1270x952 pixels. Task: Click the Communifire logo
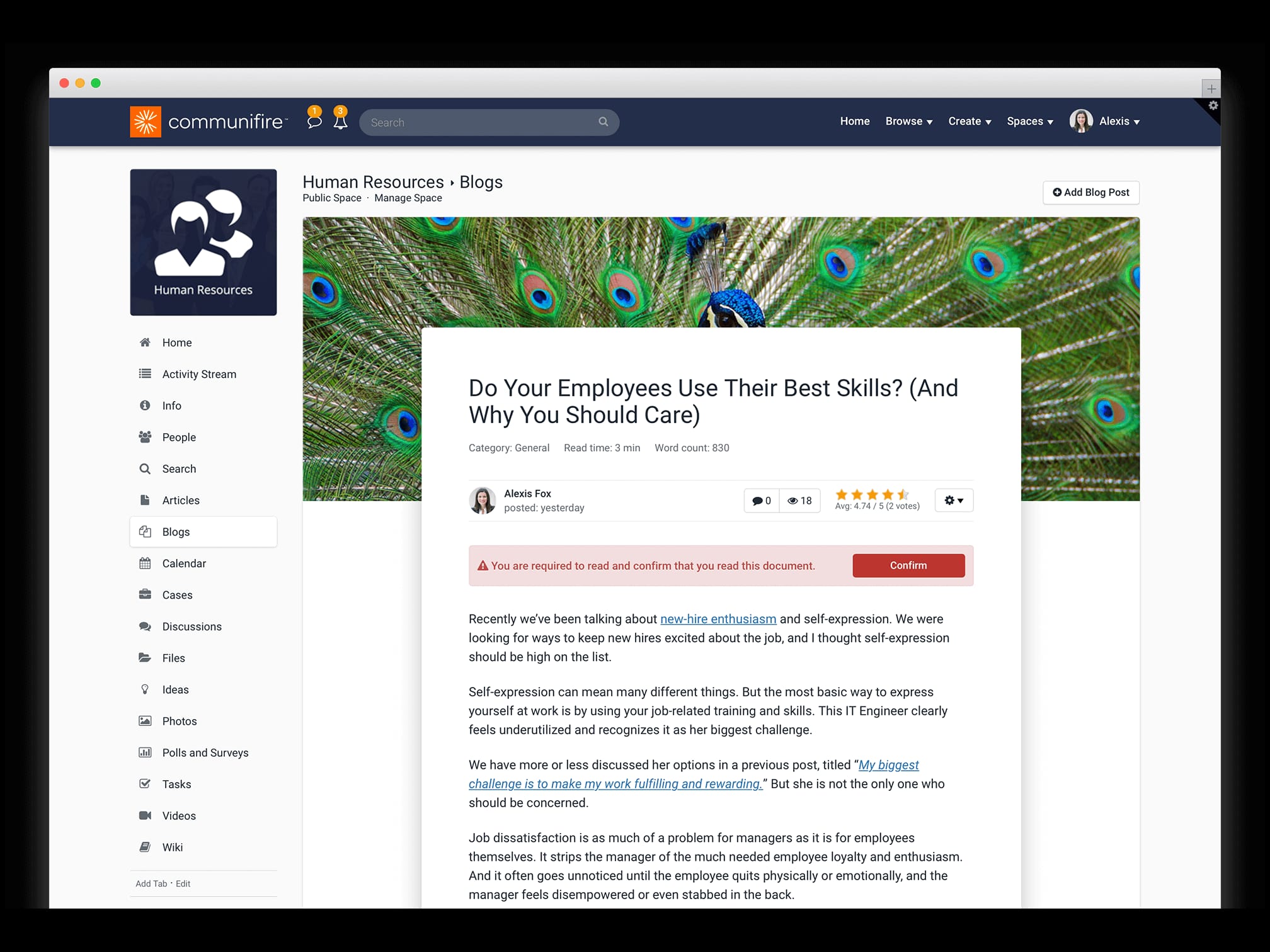(x=208, y=121)
